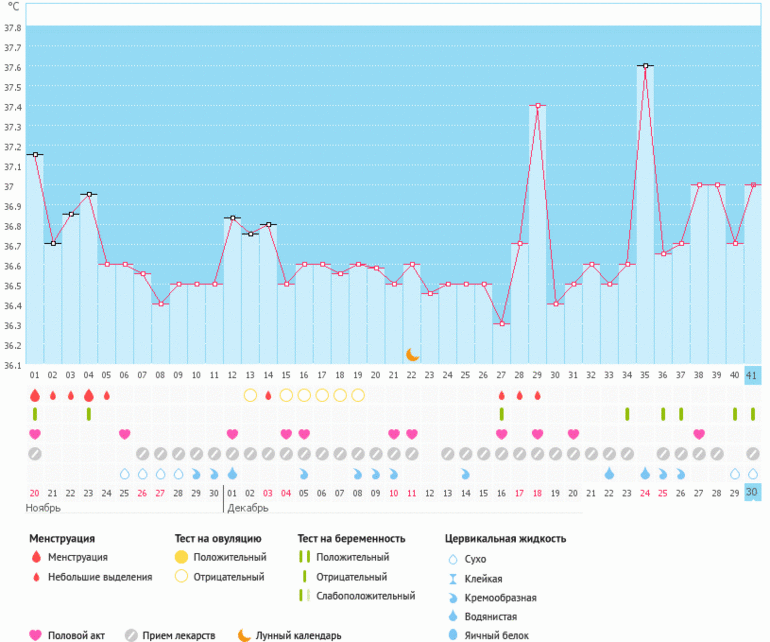Viewport: 770px width, 642px height.
Task: Click the orange moon icon in the legend
Action: point(244,634)
